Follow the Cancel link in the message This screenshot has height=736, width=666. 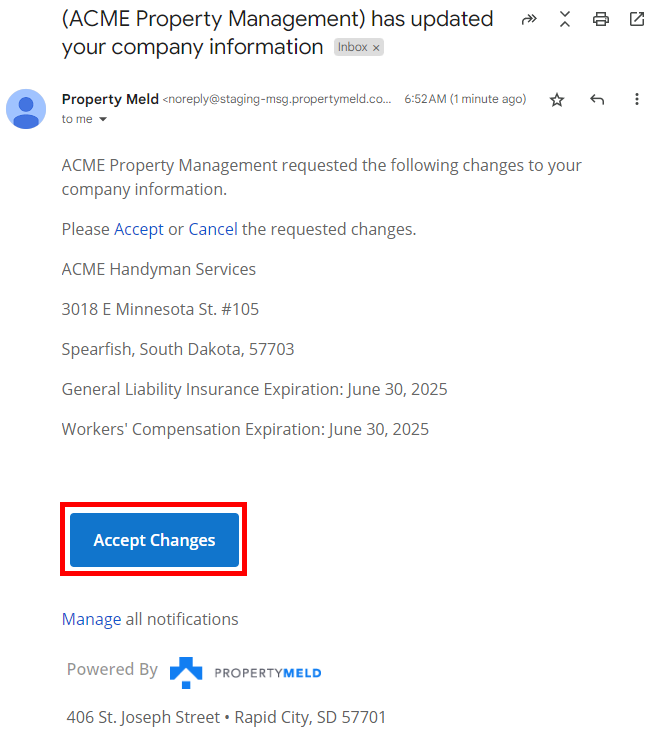213,229
